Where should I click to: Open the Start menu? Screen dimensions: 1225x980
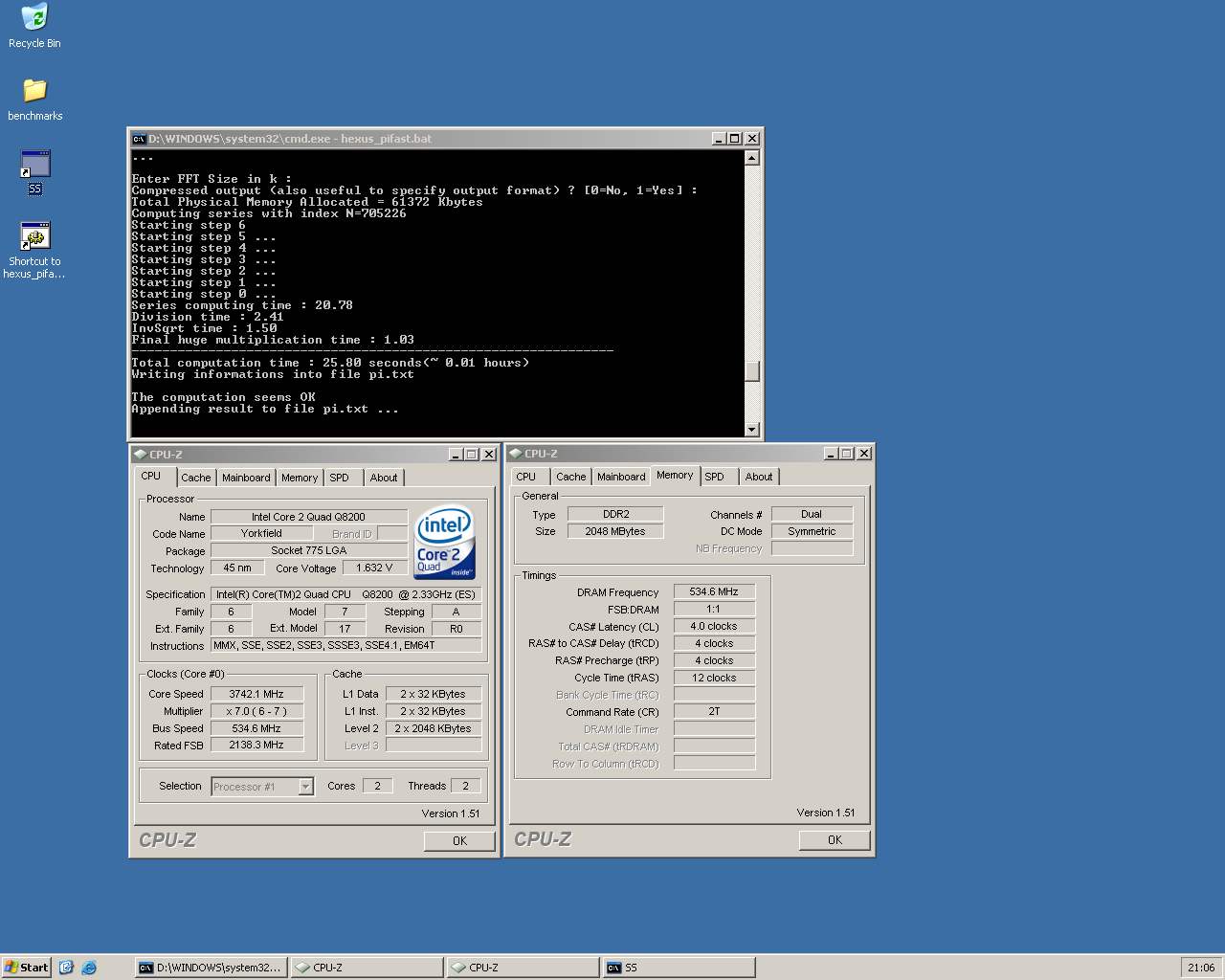point(27,968)
